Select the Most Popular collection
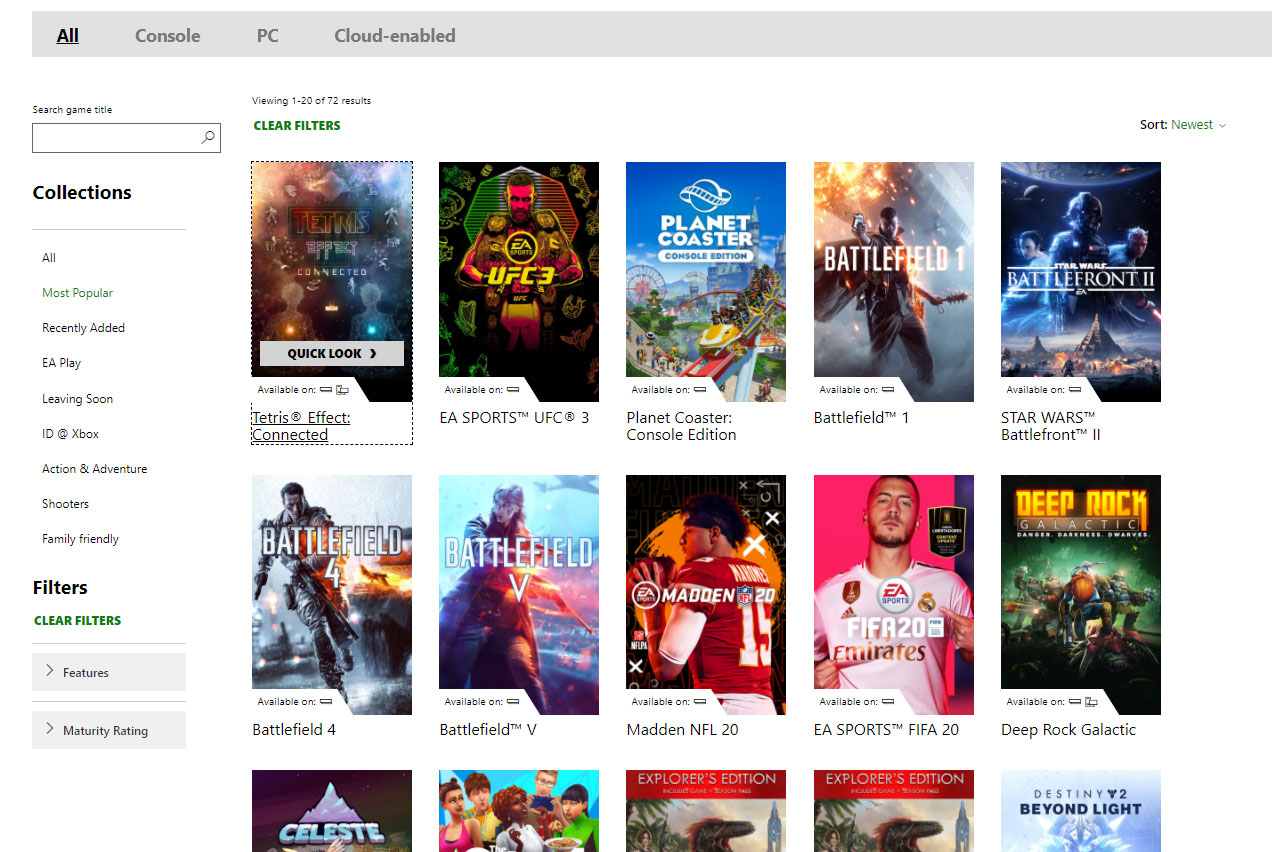 coord(77,293)
